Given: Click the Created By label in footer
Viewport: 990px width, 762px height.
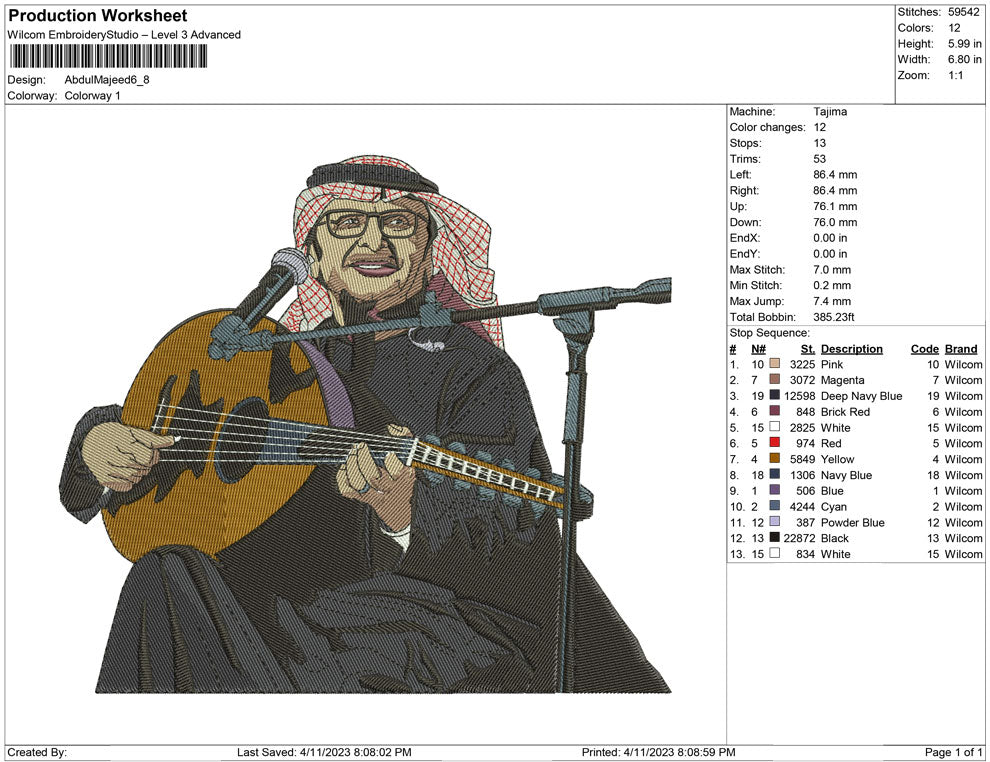Looking at the screenshot, I should pyautogui.click(x=37, y=752).
